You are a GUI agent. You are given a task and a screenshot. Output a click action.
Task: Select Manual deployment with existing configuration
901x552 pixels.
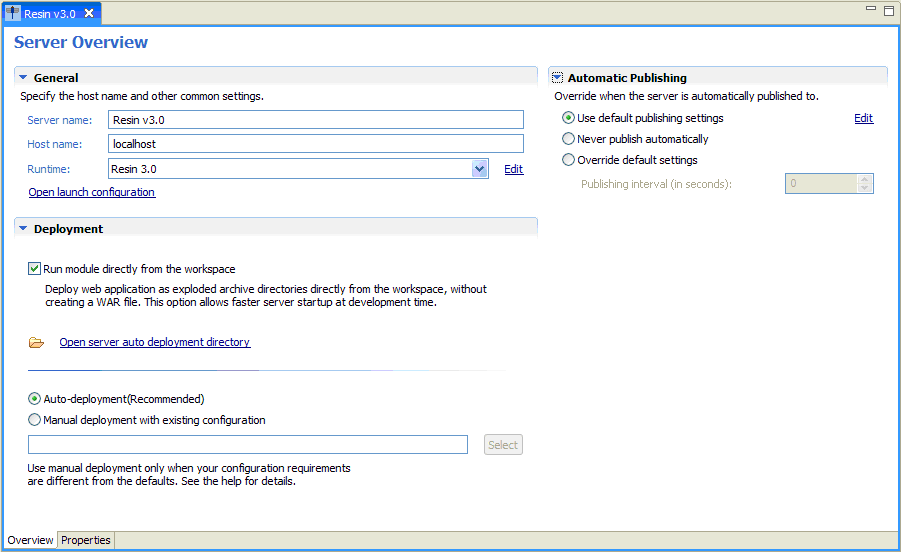click(x=34, y=420)
